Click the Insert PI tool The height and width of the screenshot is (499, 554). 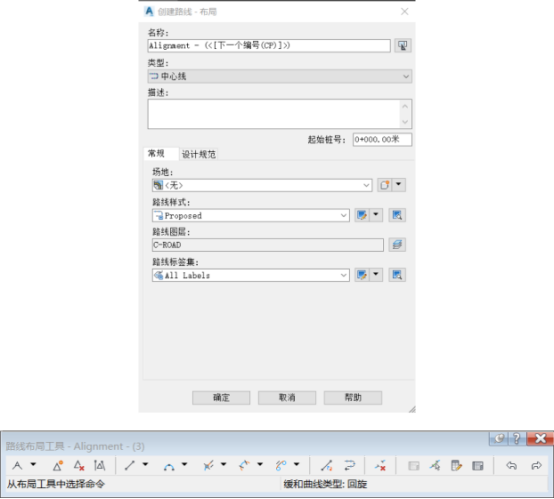pyautogui.click(x=58, y=465)
